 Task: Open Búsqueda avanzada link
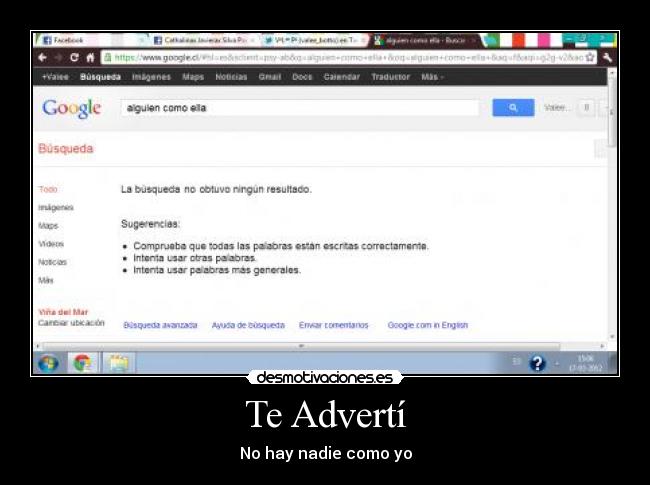(160, 325)
